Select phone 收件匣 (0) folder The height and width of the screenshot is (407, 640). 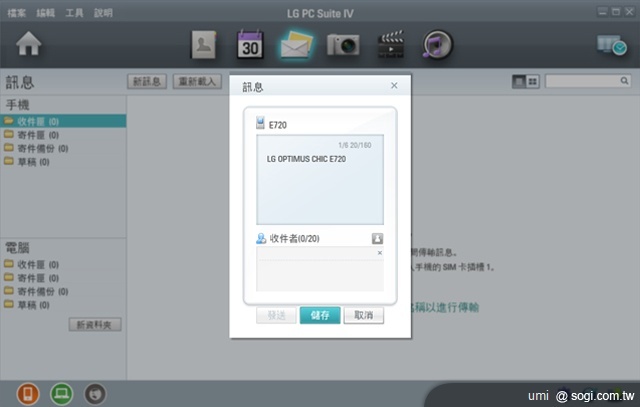63,121
